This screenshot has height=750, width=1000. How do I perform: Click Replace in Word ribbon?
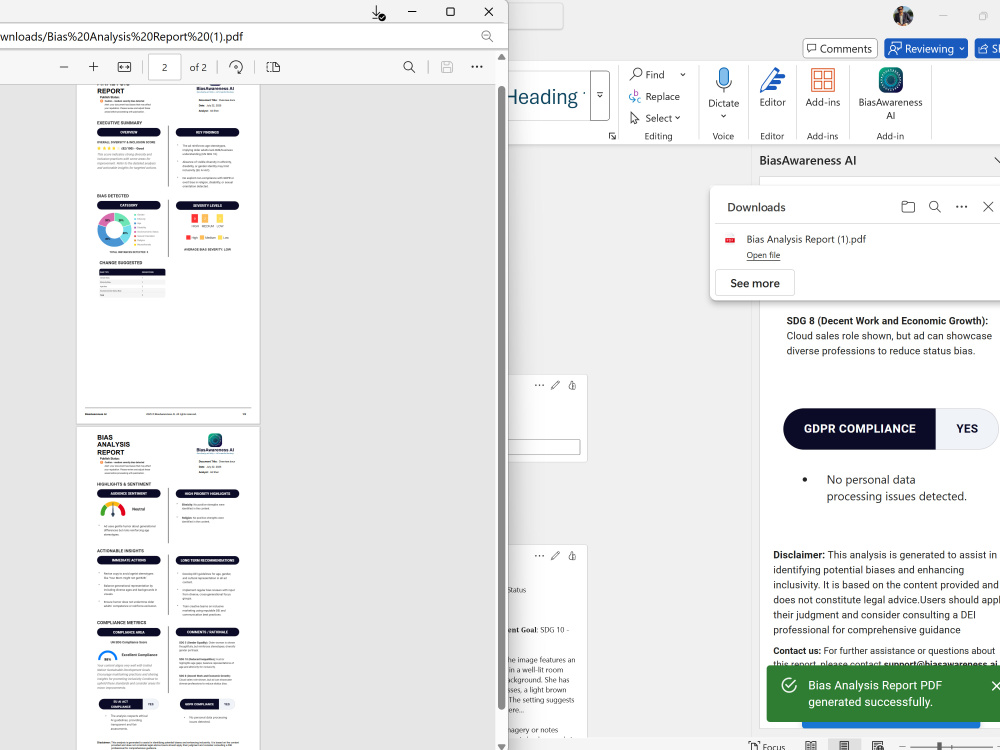point(654,96)
